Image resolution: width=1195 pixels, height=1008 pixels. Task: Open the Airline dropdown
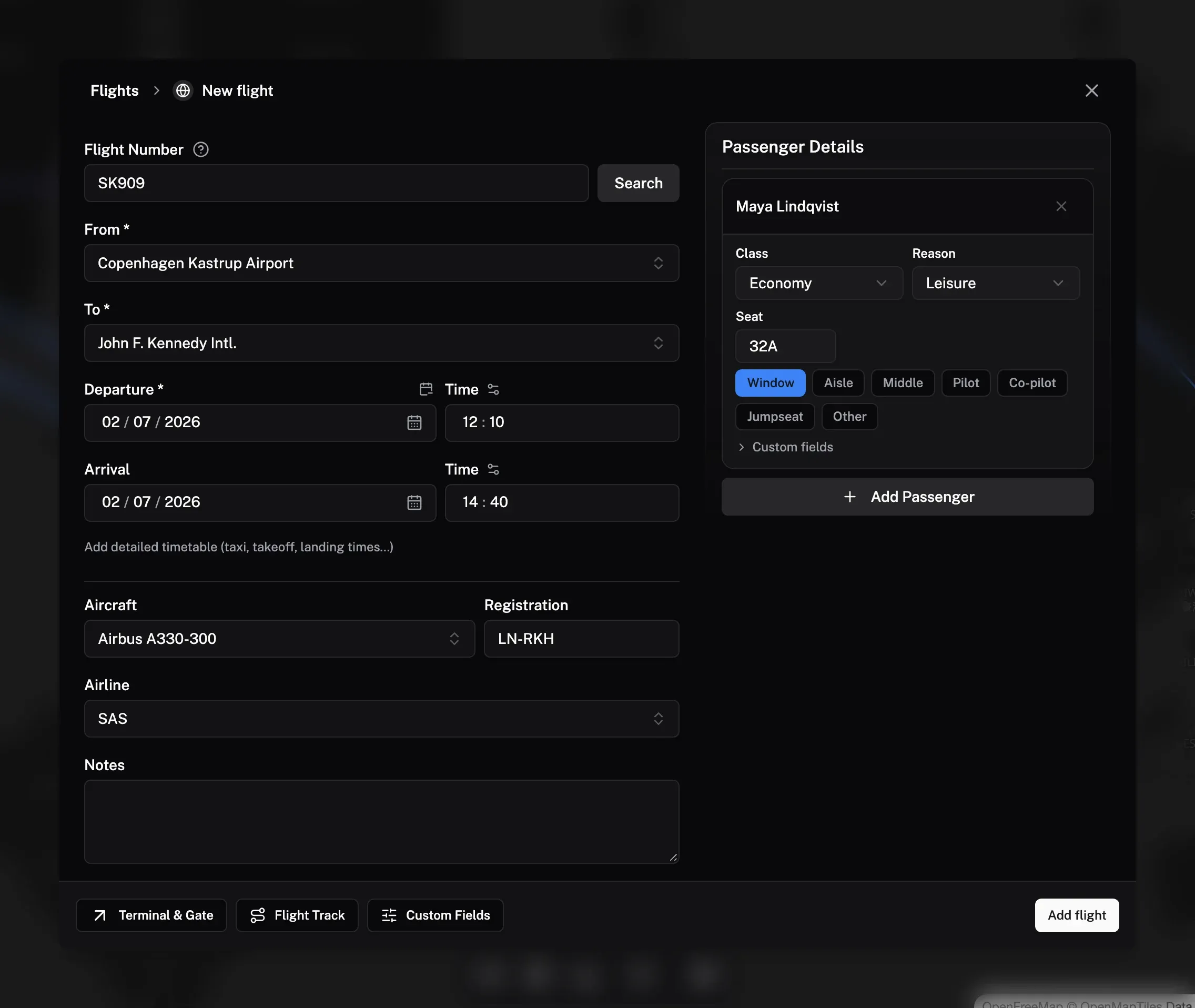(x=381, y=718)
